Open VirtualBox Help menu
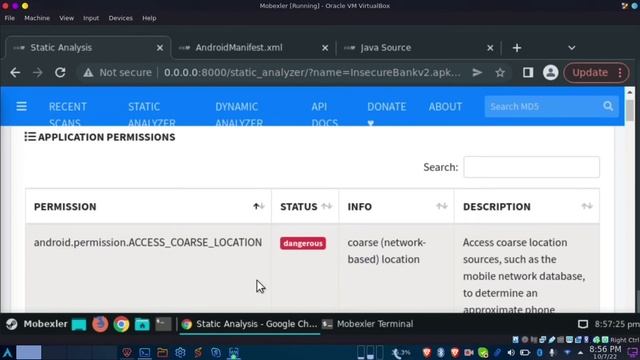Screen dimensions: 640x360 149,18
